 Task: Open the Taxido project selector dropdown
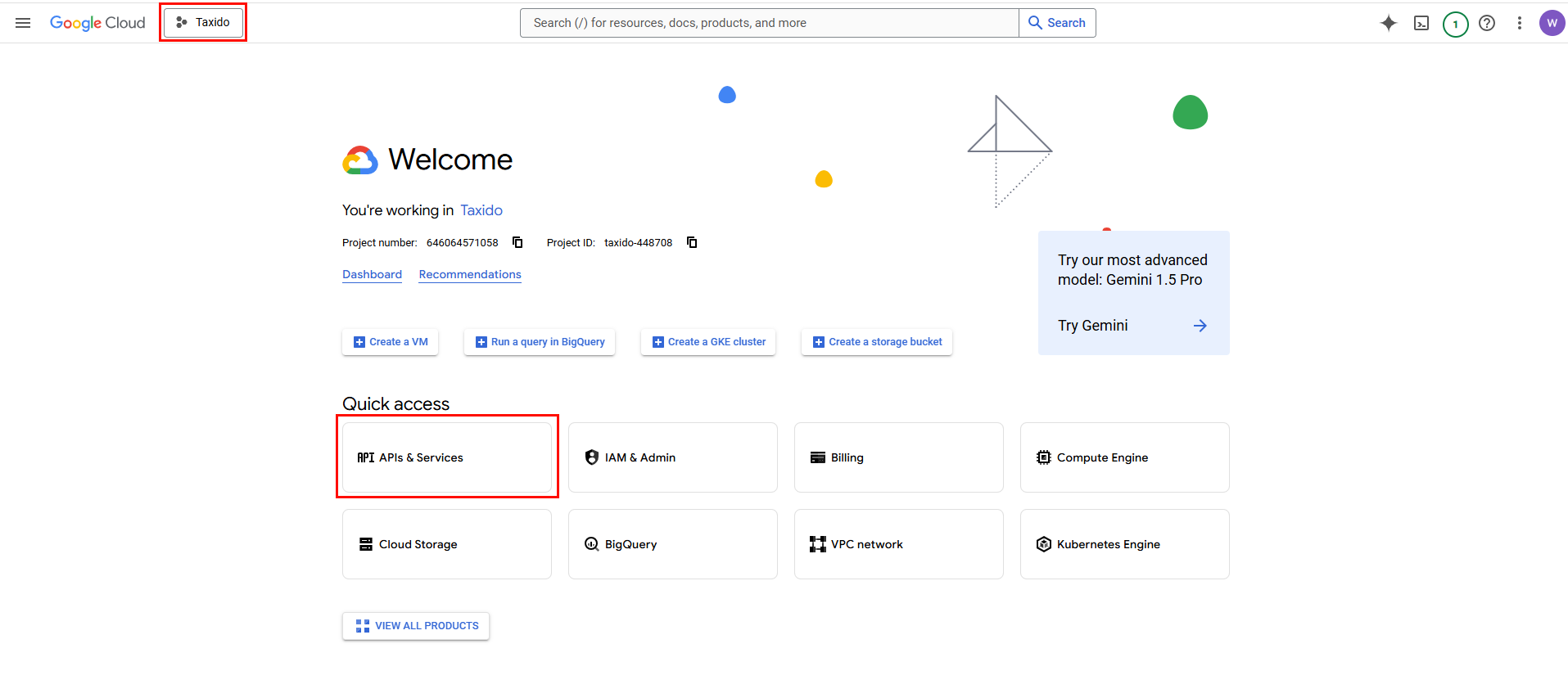pos(203,22)
